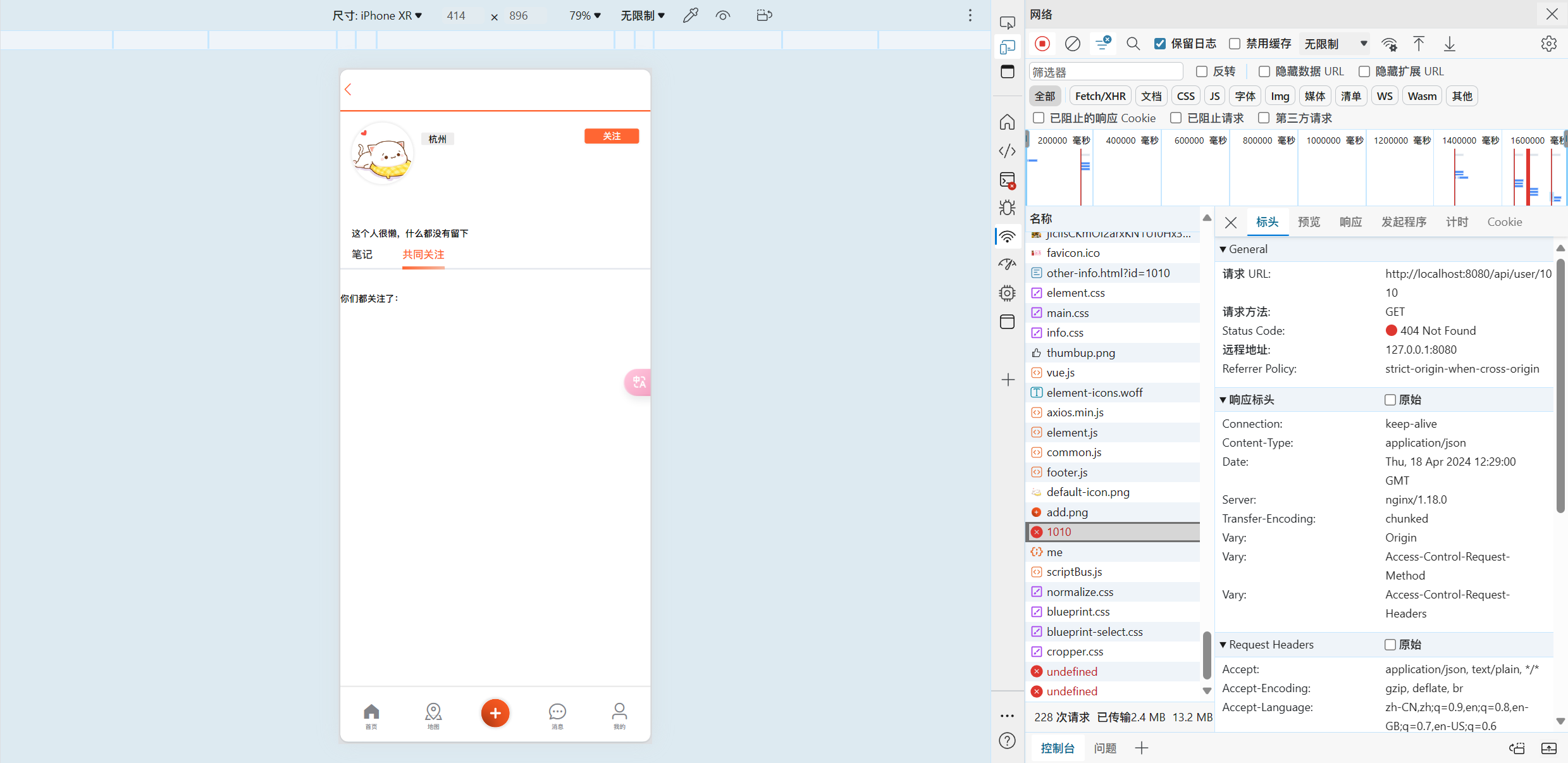Open the iPhone XR device size dropdown
This screenshot has width=1568, height=763.
377,15
